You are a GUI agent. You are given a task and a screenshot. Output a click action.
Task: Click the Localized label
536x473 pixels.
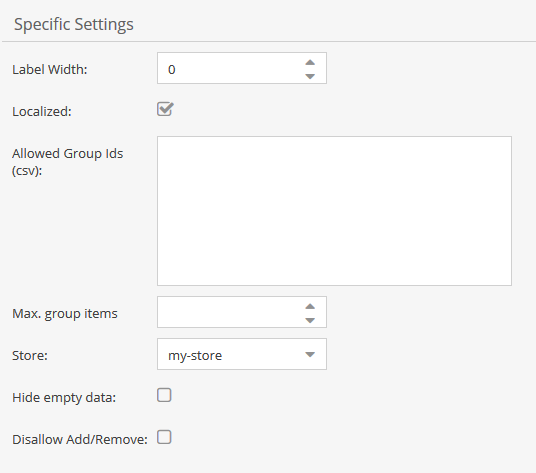42,111
